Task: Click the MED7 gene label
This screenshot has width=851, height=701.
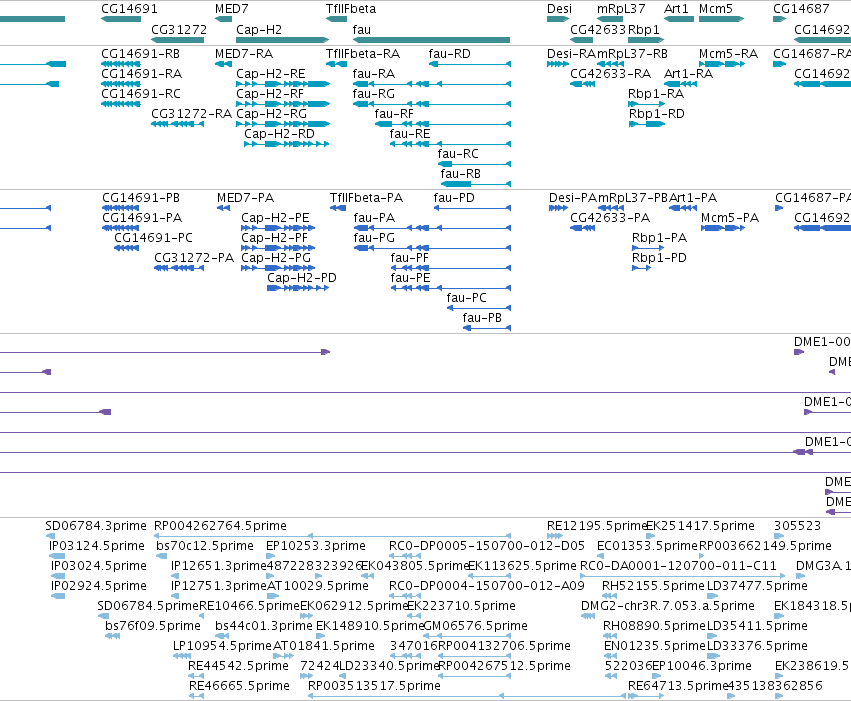Action: (232, 9)
